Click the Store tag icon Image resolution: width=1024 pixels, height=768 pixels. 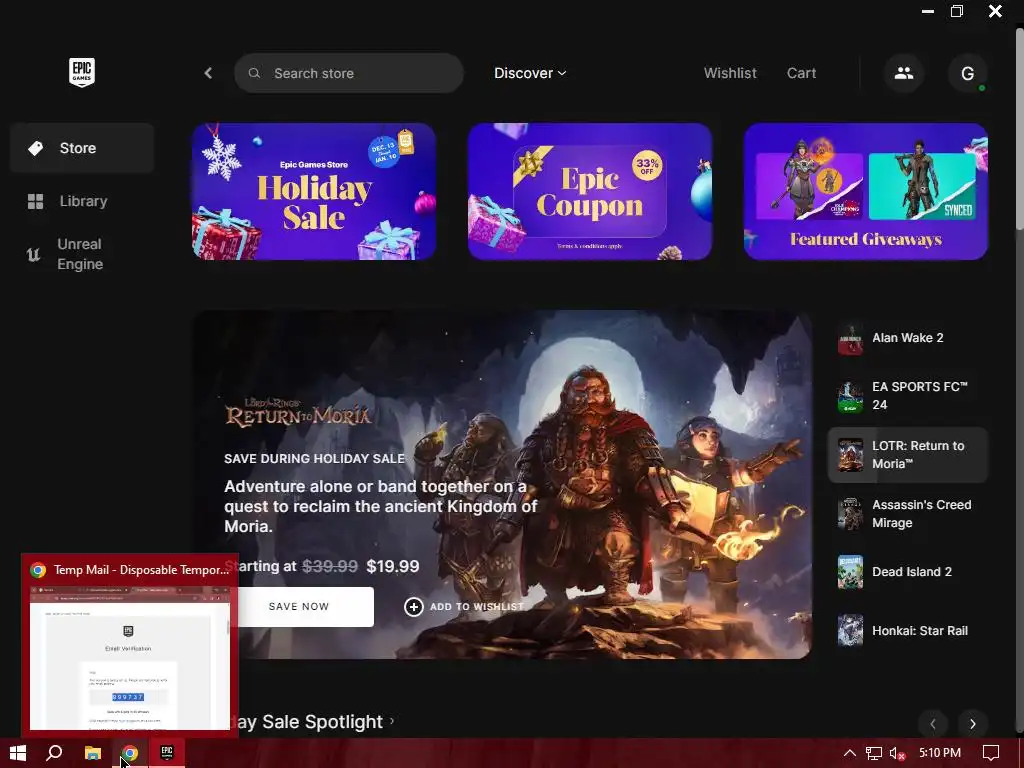pyautogui.click(x=35, y=148)
